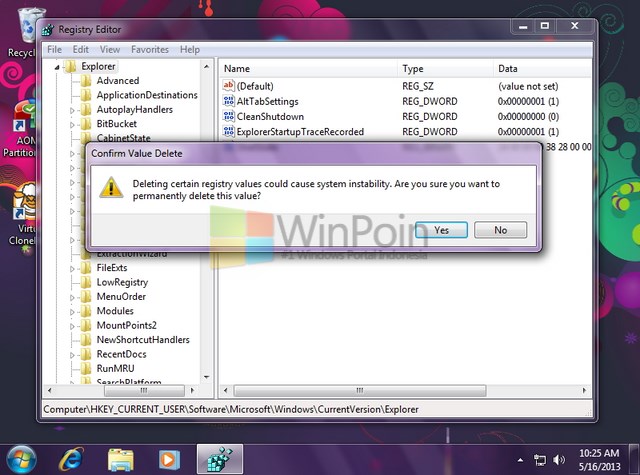
Task: Click the values pane horizontal scrollbar thumb
Action: click(360, 391)
